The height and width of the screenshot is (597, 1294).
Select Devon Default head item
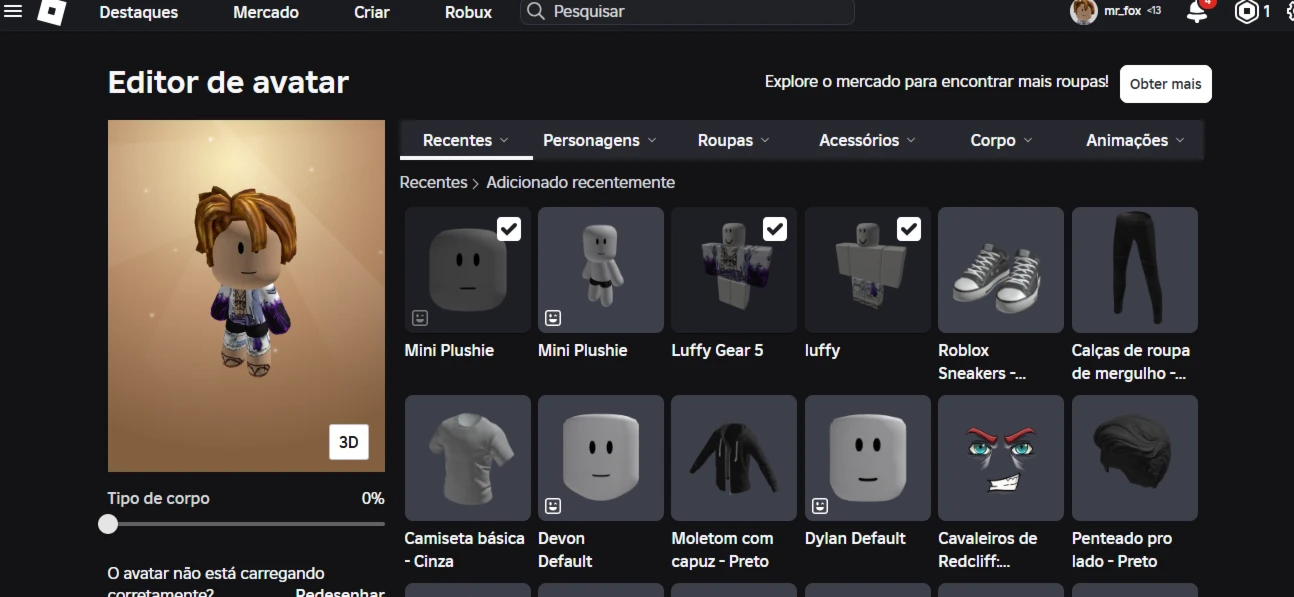pos(601,458)
